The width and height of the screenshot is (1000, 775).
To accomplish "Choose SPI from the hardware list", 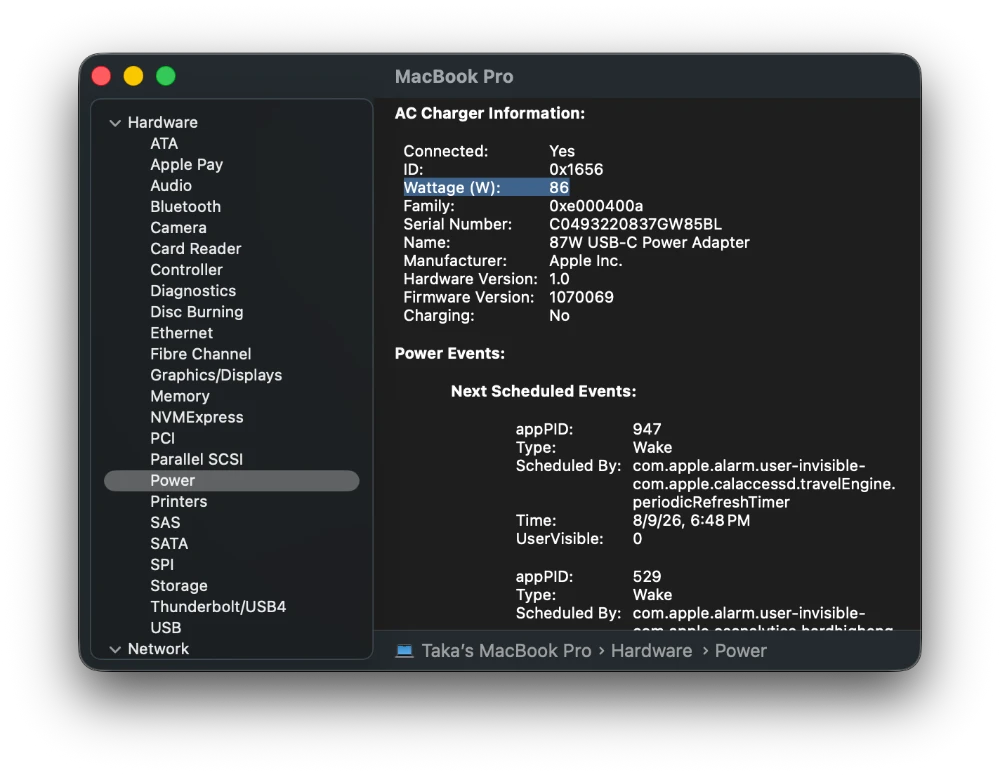I will tap(162, 565).
